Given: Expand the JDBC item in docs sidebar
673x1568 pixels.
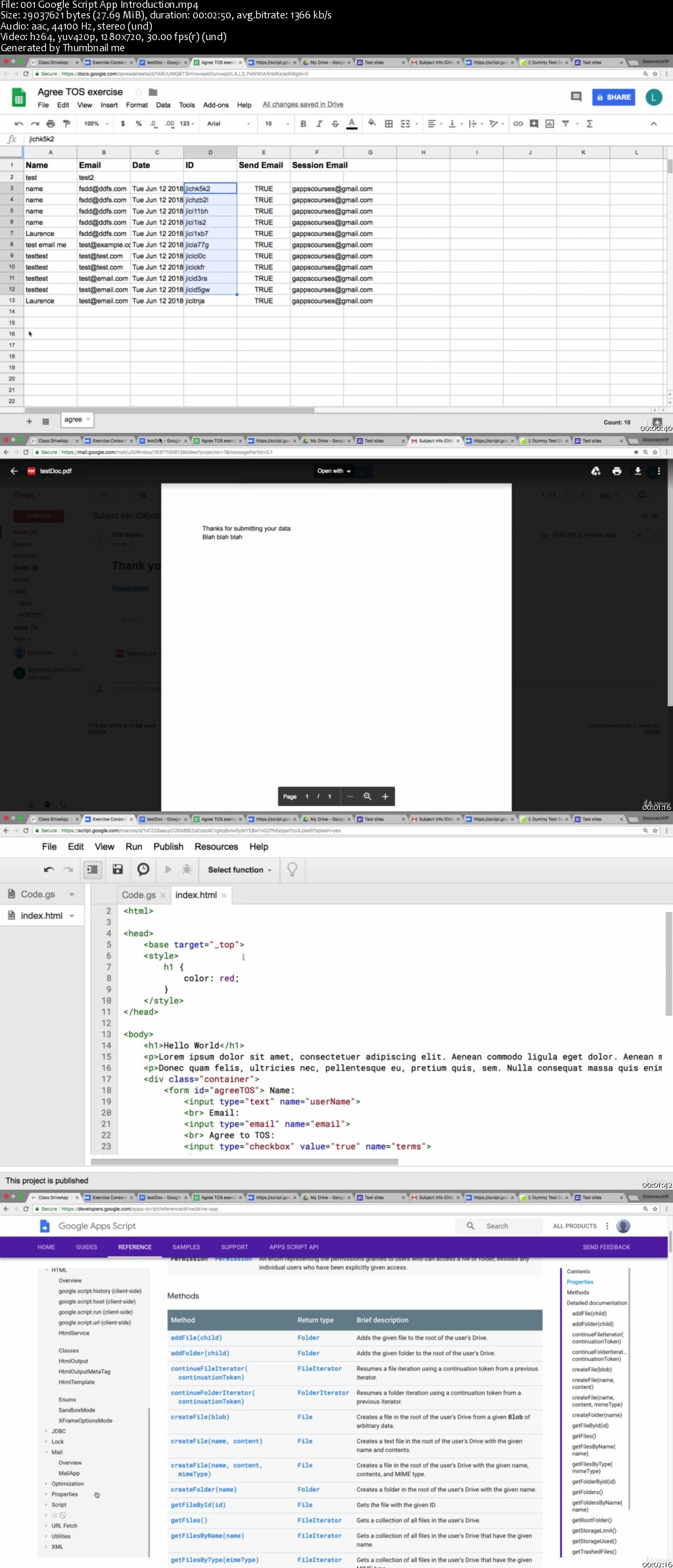Looking at the screenshot, I should click(x=58, y=1431).
